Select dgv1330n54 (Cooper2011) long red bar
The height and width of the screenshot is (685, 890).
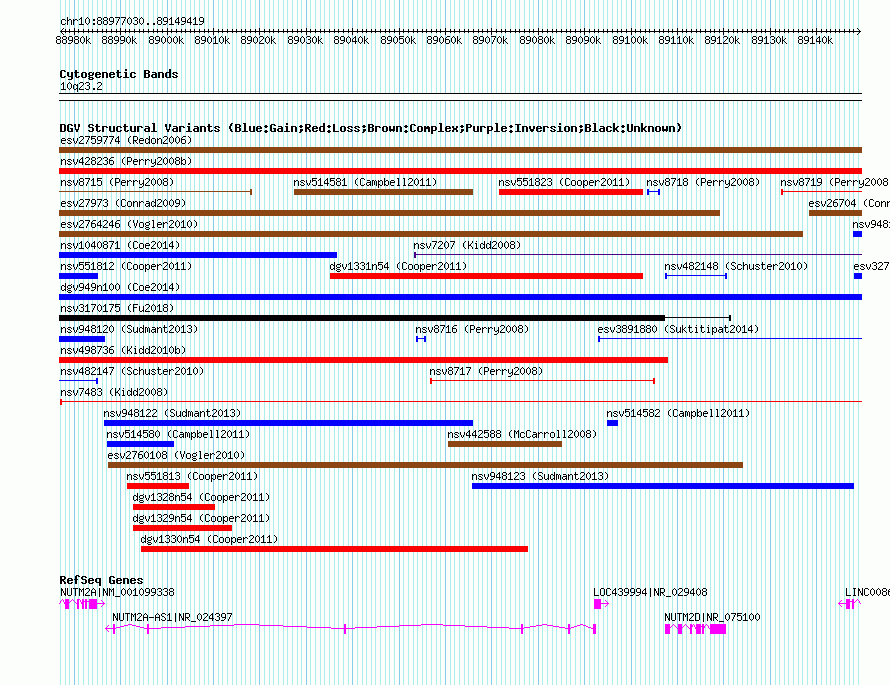click(334, 549)
